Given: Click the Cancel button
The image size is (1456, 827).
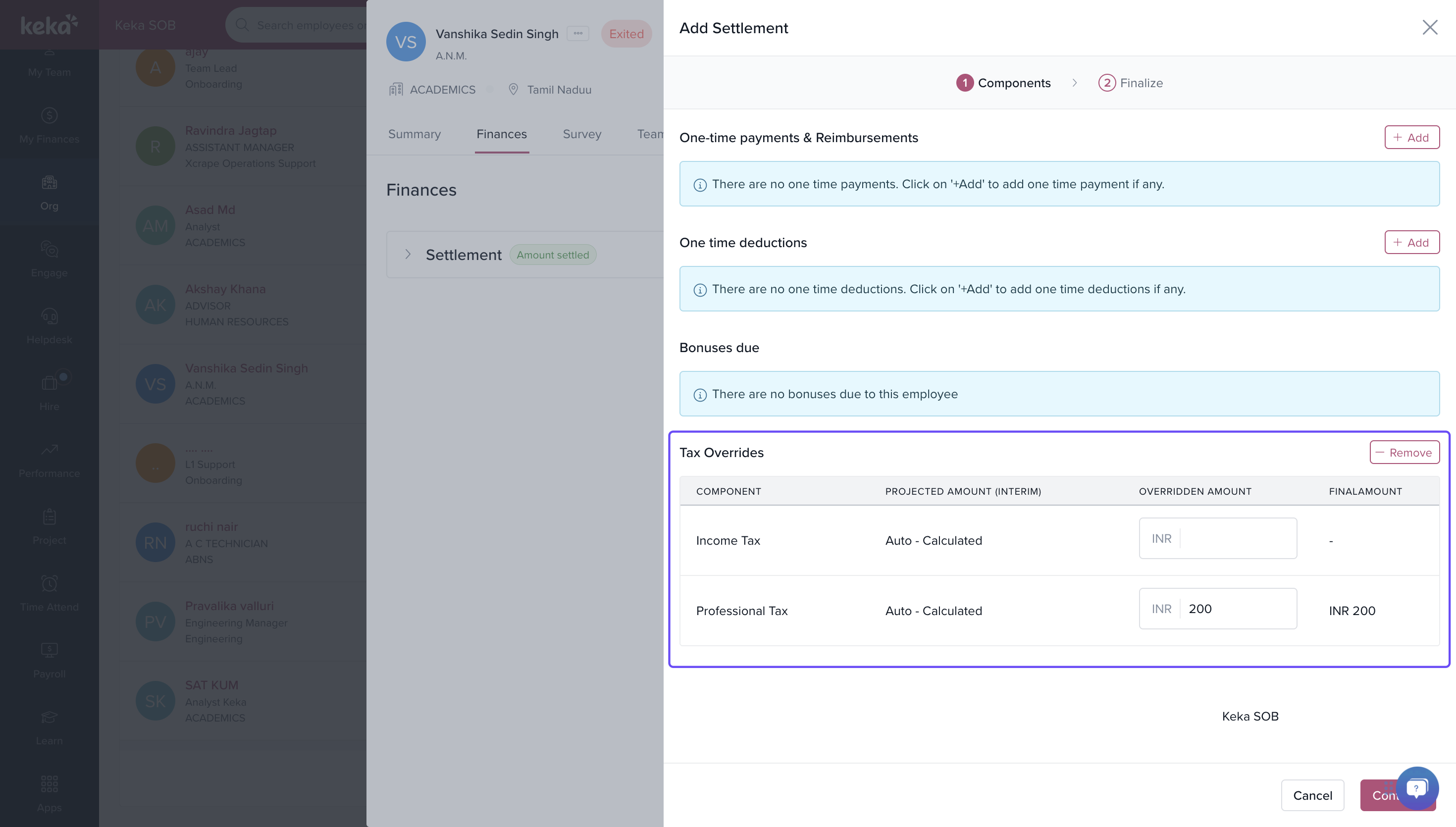Looking at the screenshot, I should pos(1312,795).
